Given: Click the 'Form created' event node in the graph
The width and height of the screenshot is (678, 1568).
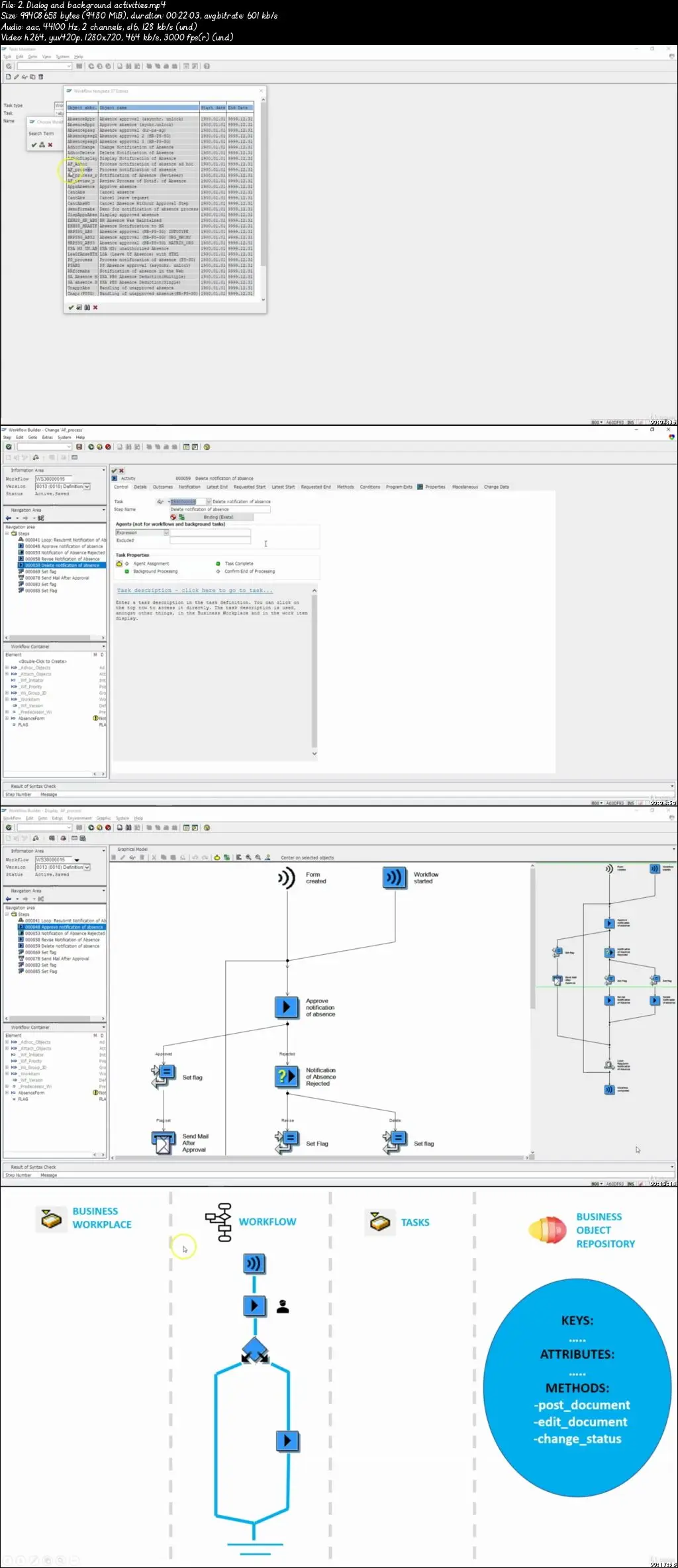Looking at the screenshot, I should 286,878.
